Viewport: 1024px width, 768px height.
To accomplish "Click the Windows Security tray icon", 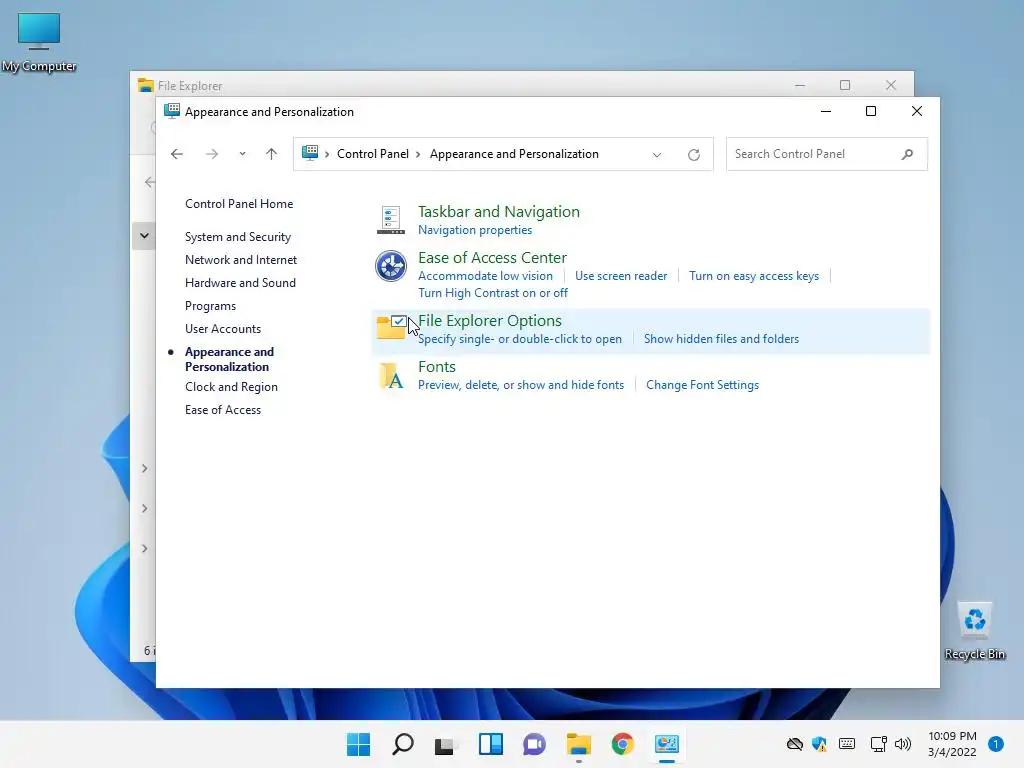I will [819, 744].
